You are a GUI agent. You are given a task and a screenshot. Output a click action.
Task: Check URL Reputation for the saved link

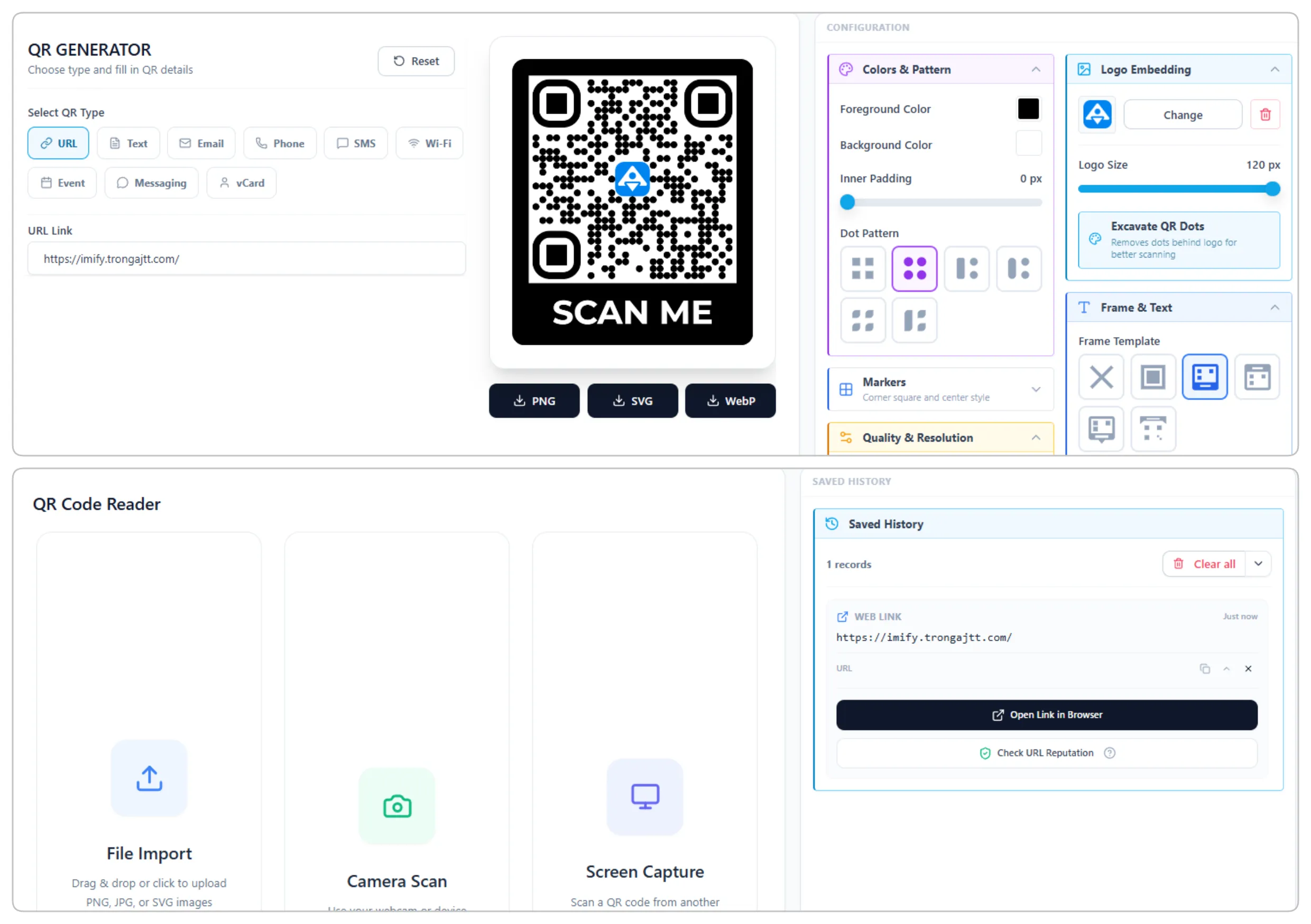pyautogui.click(x=1047, y=753)
